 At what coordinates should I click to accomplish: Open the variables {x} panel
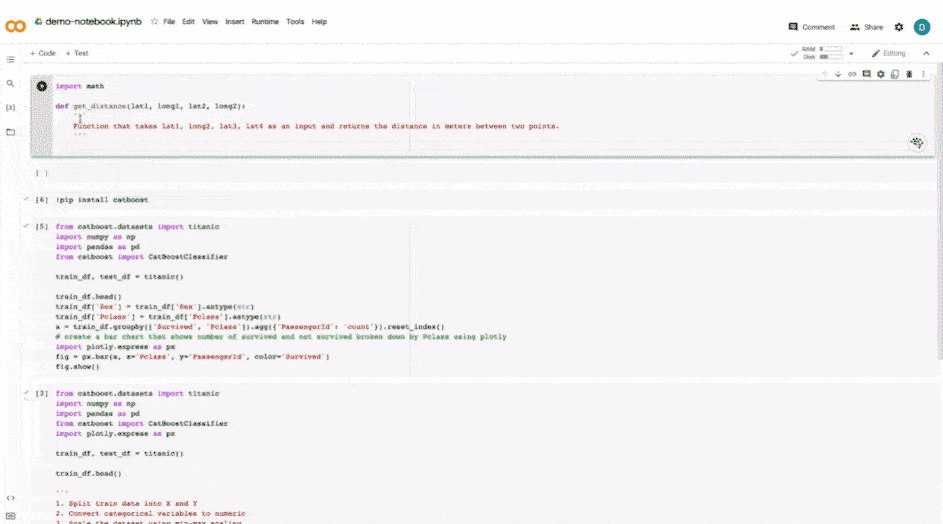click(x=11, y=107)
